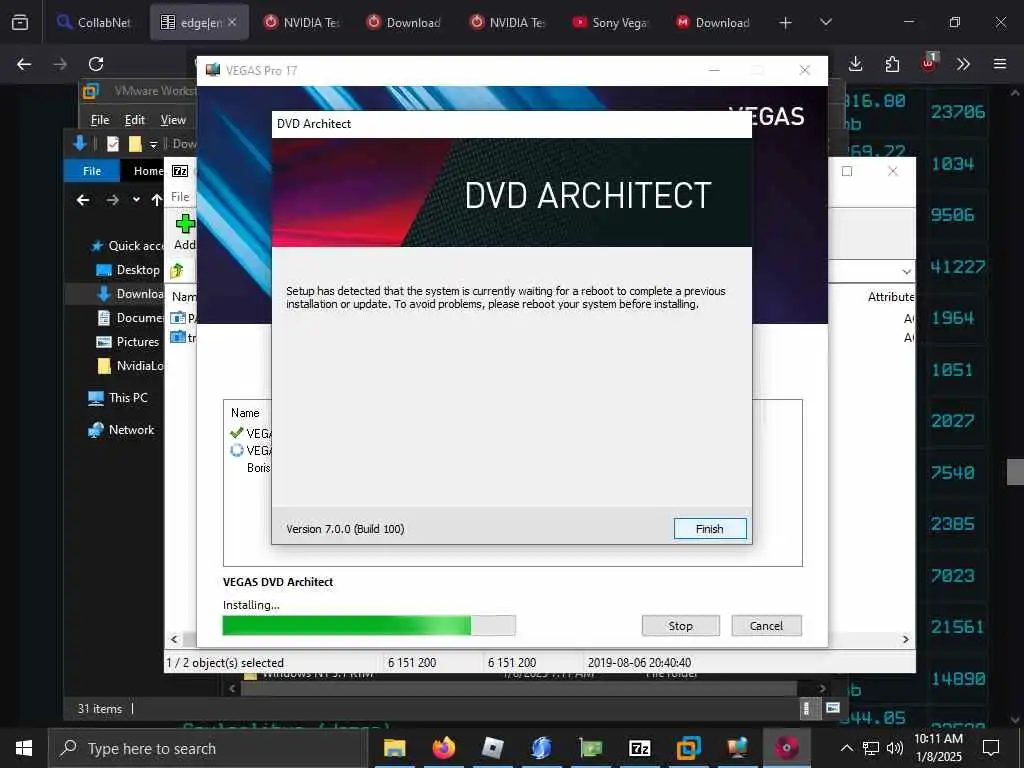Click the Attributes column header in 7-Zip

click(891, 296)
